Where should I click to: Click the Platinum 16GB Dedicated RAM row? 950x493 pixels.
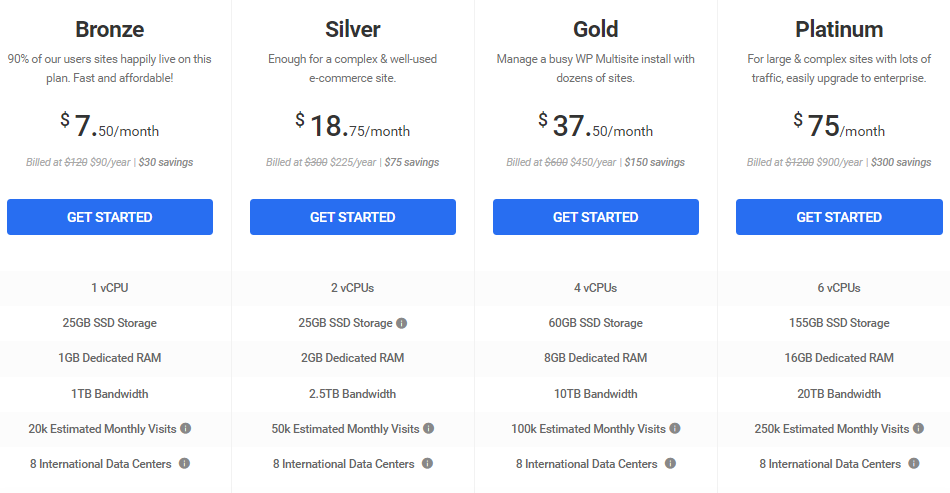(x=839, y=358)
